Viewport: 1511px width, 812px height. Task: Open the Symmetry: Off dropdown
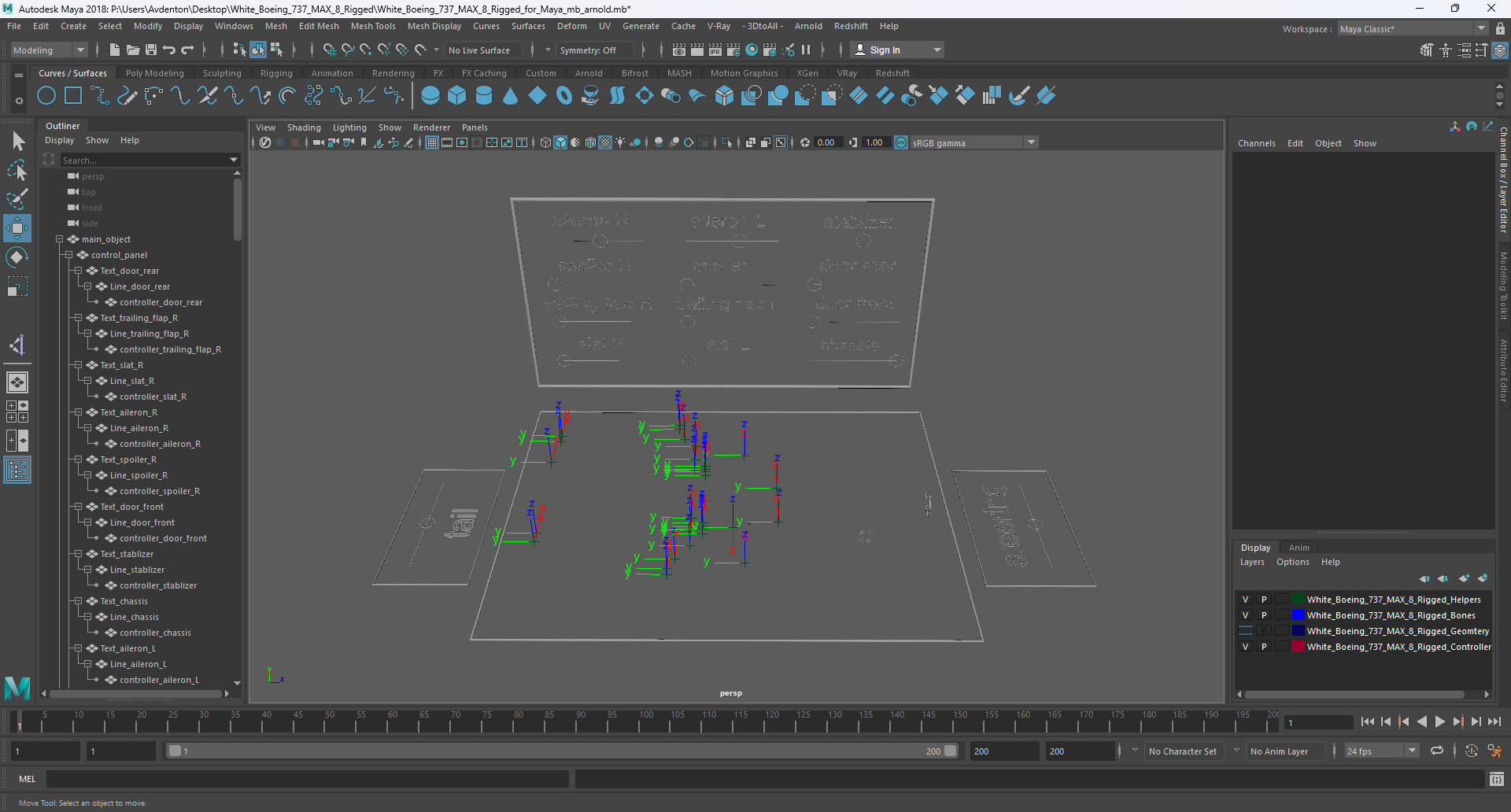596,50
